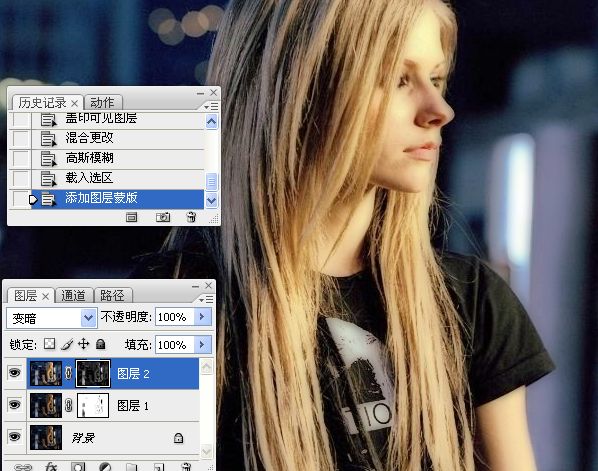The width and height of the screenshot is (598, 471).
Task: Switch to 动作 tab
Action: [102, 103]
